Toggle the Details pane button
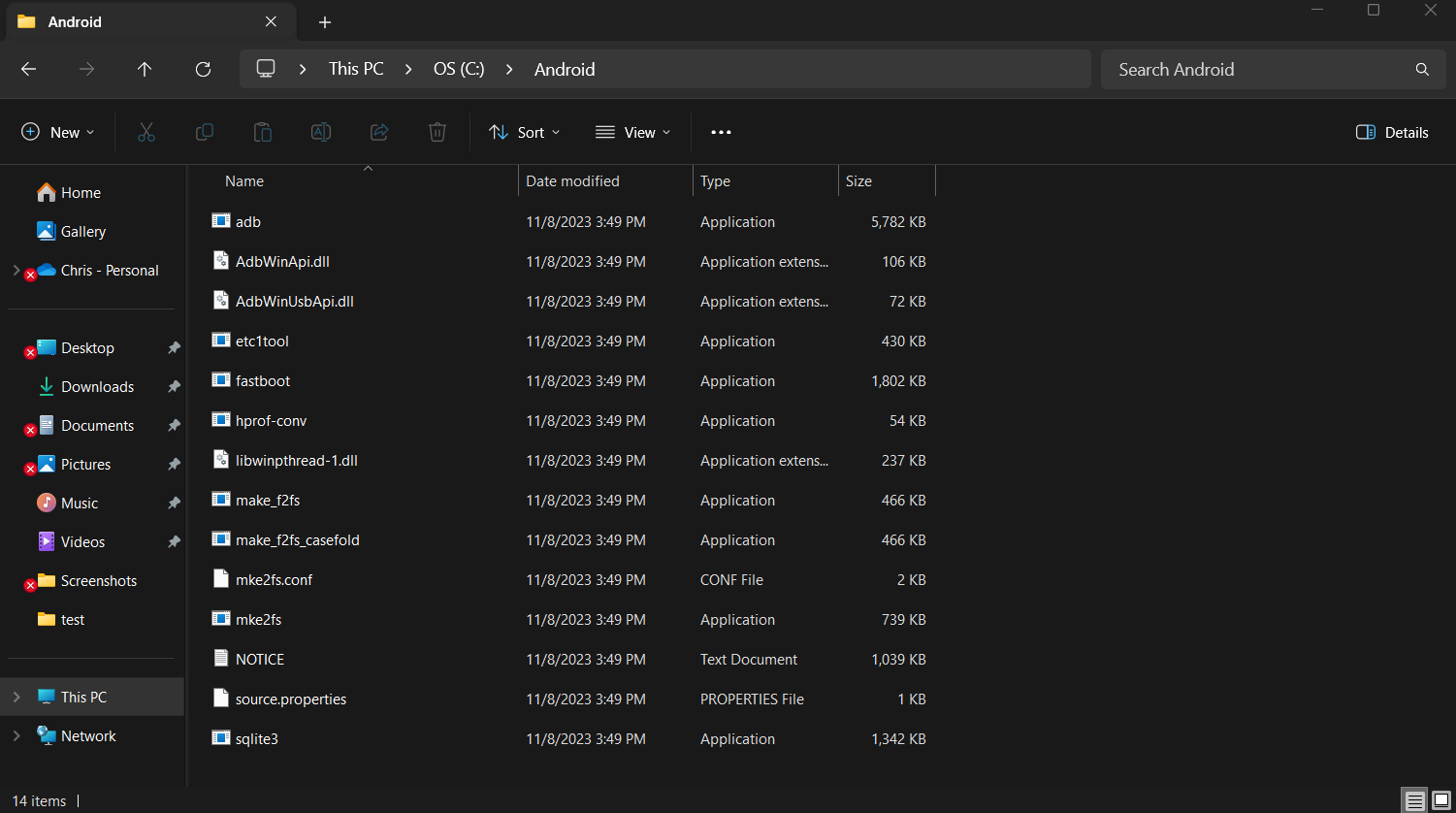This screenshot has height=813, width=1456. [x=1392, y=132]
